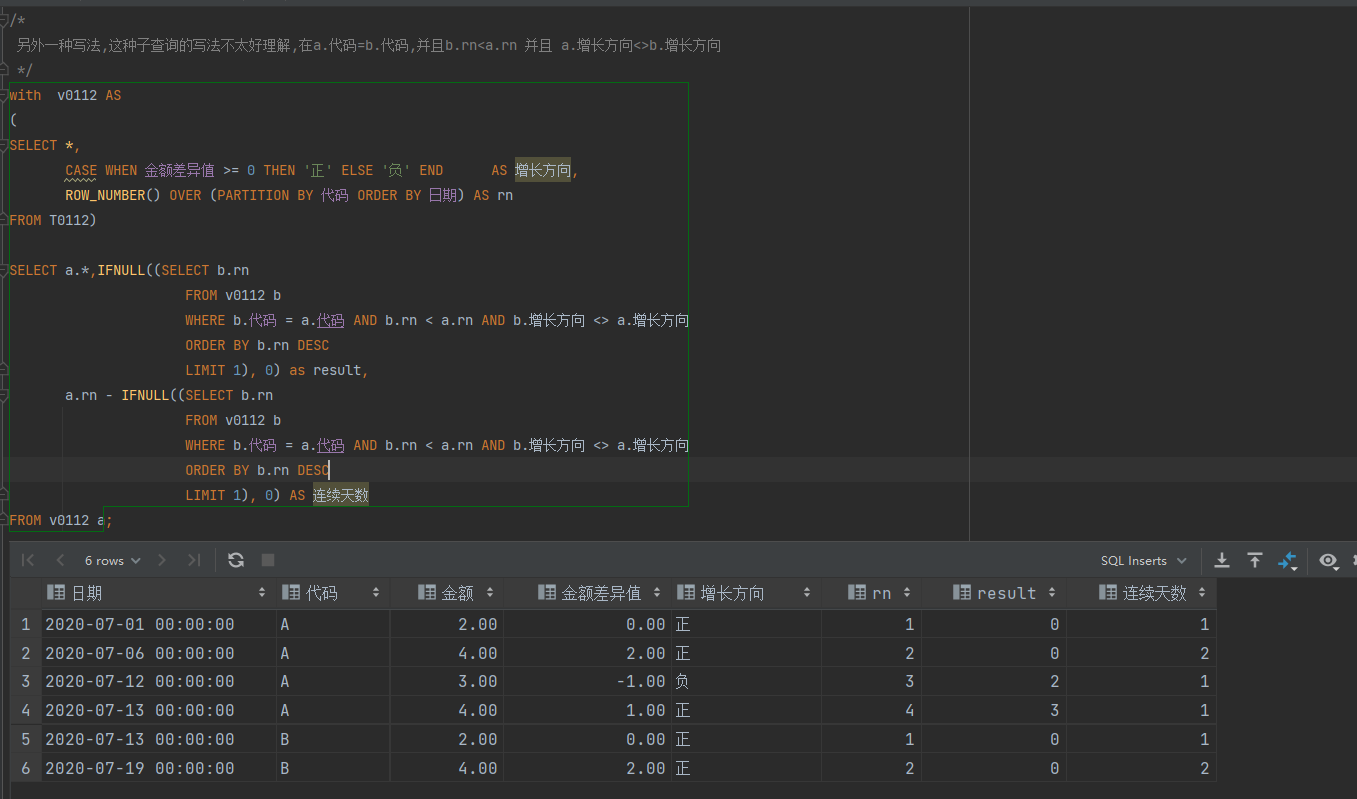
Task: Select result row number 6
Action: pyautogui.click(x=26, y=769)
